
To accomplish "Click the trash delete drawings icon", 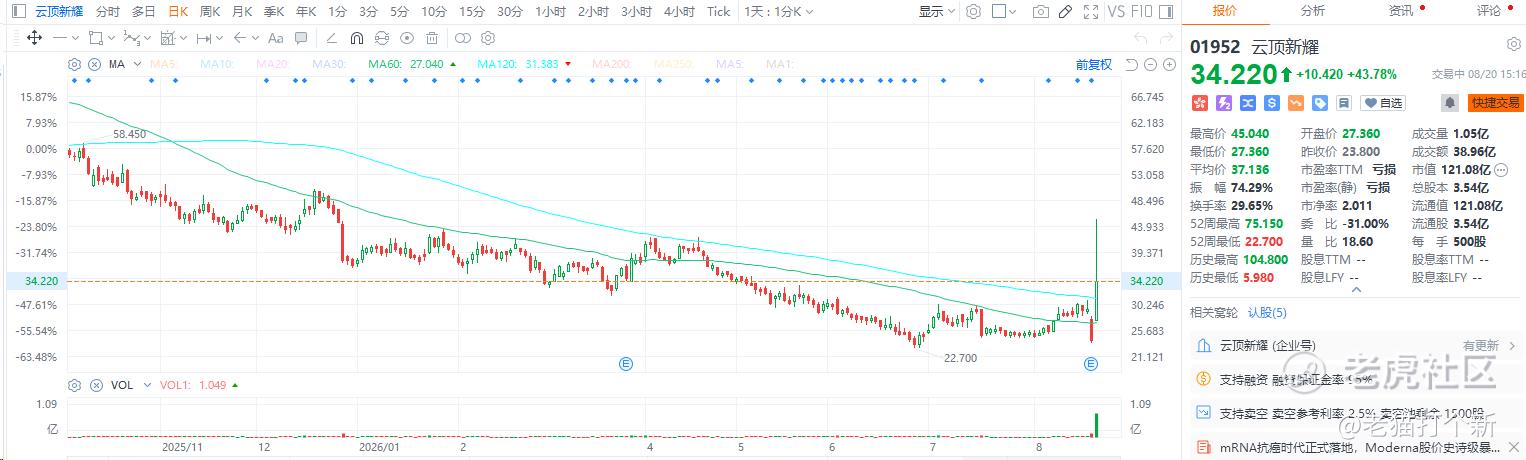I will 431,37.
